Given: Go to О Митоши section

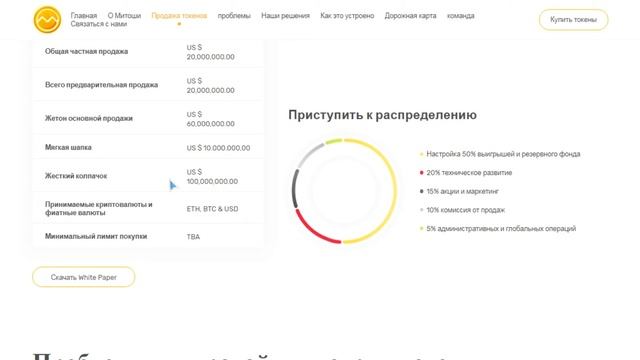Looking at the screenshot, I should (124, 16).
